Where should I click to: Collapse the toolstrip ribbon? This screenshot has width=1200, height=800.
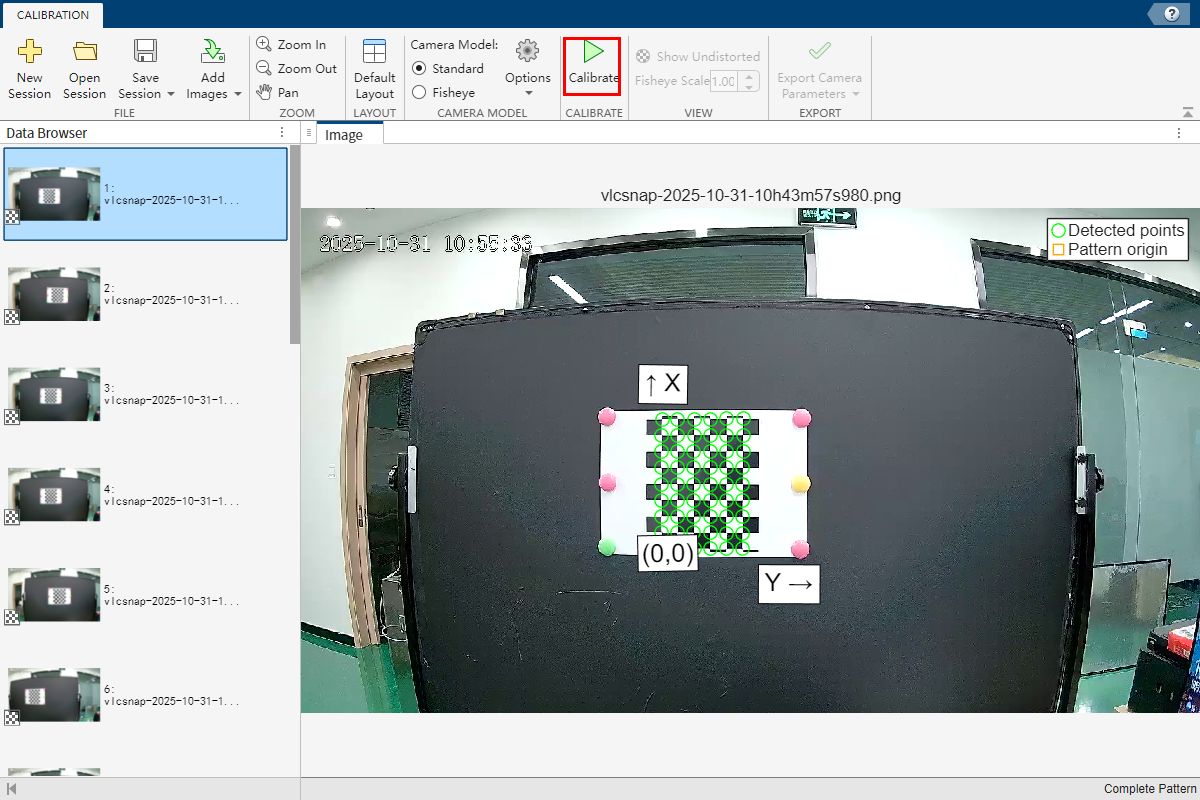(x=1187, y=112)
